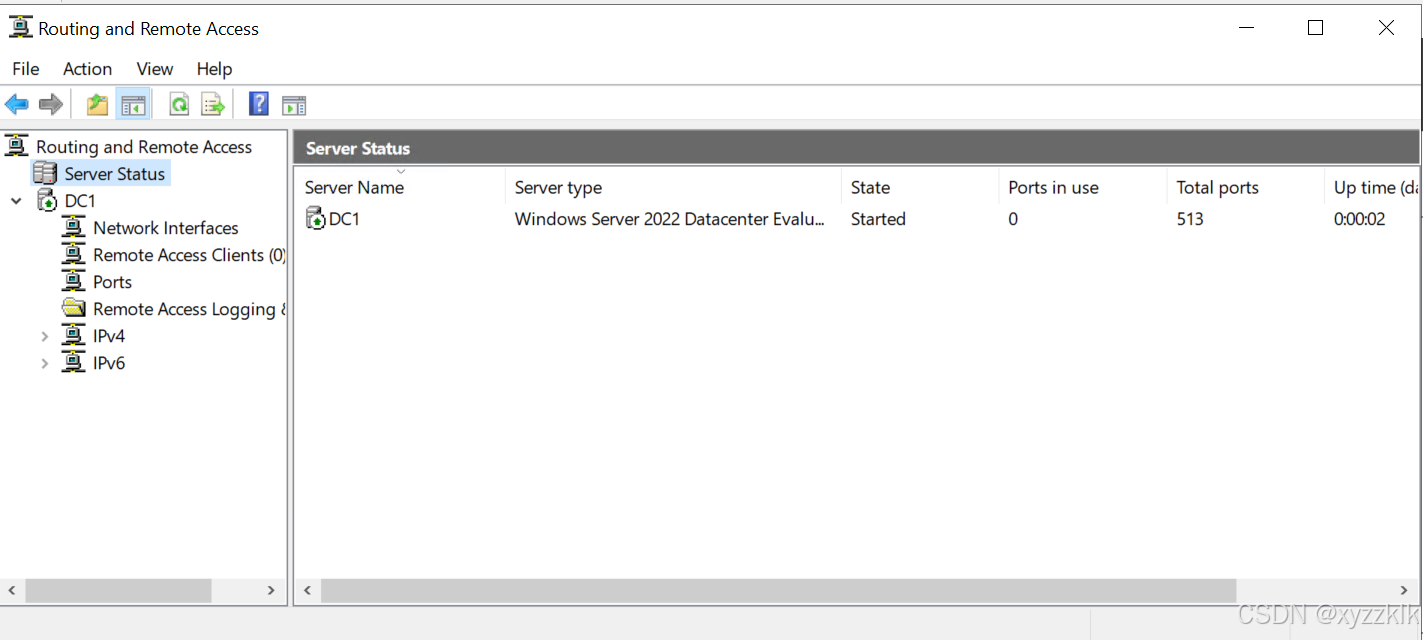
Task: Open the Help menu
Action: click(x=214, y=68)
